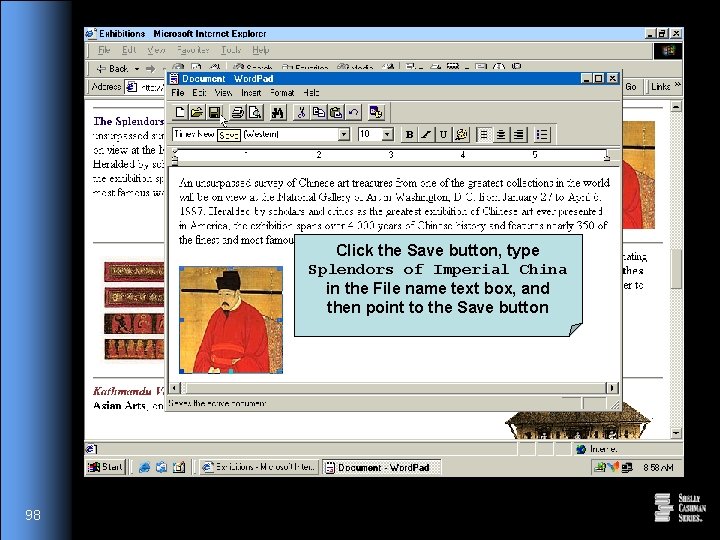Click the system tray clock showing 8:58 AM
The height and width of the screenshot is (540, 720).
(x=658, y=467)
